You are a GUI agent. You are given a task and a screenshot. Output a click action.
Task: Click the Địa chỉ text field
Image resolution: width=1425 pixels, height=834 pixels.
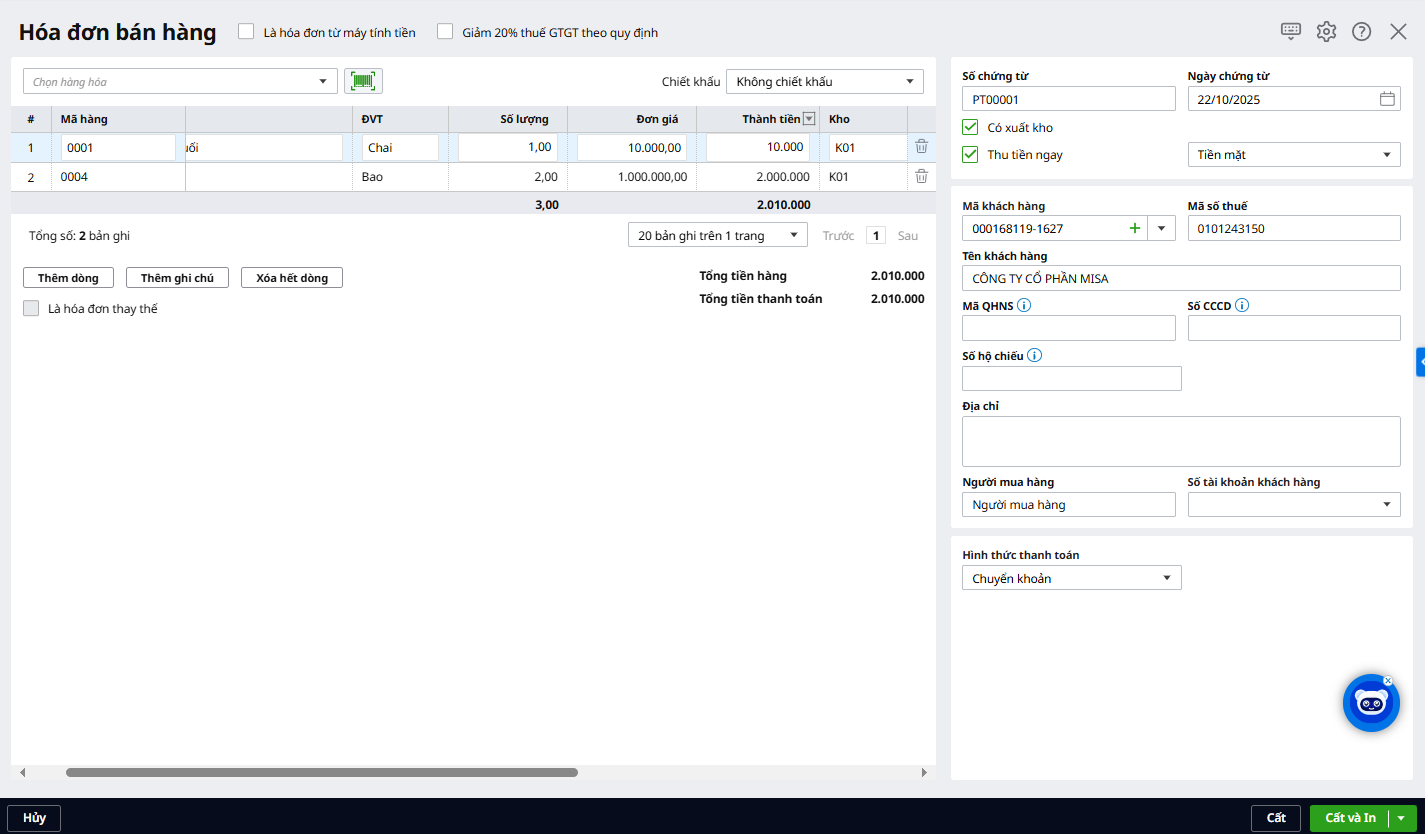coord(1181,441)
